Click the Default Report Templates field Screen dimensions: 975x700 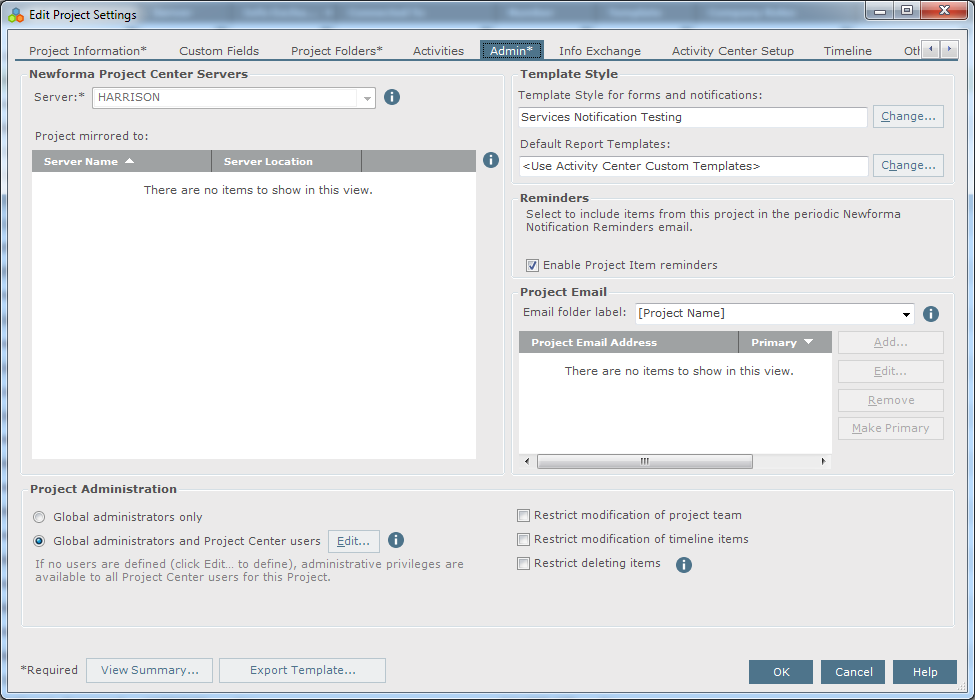(x=693, y=166)
